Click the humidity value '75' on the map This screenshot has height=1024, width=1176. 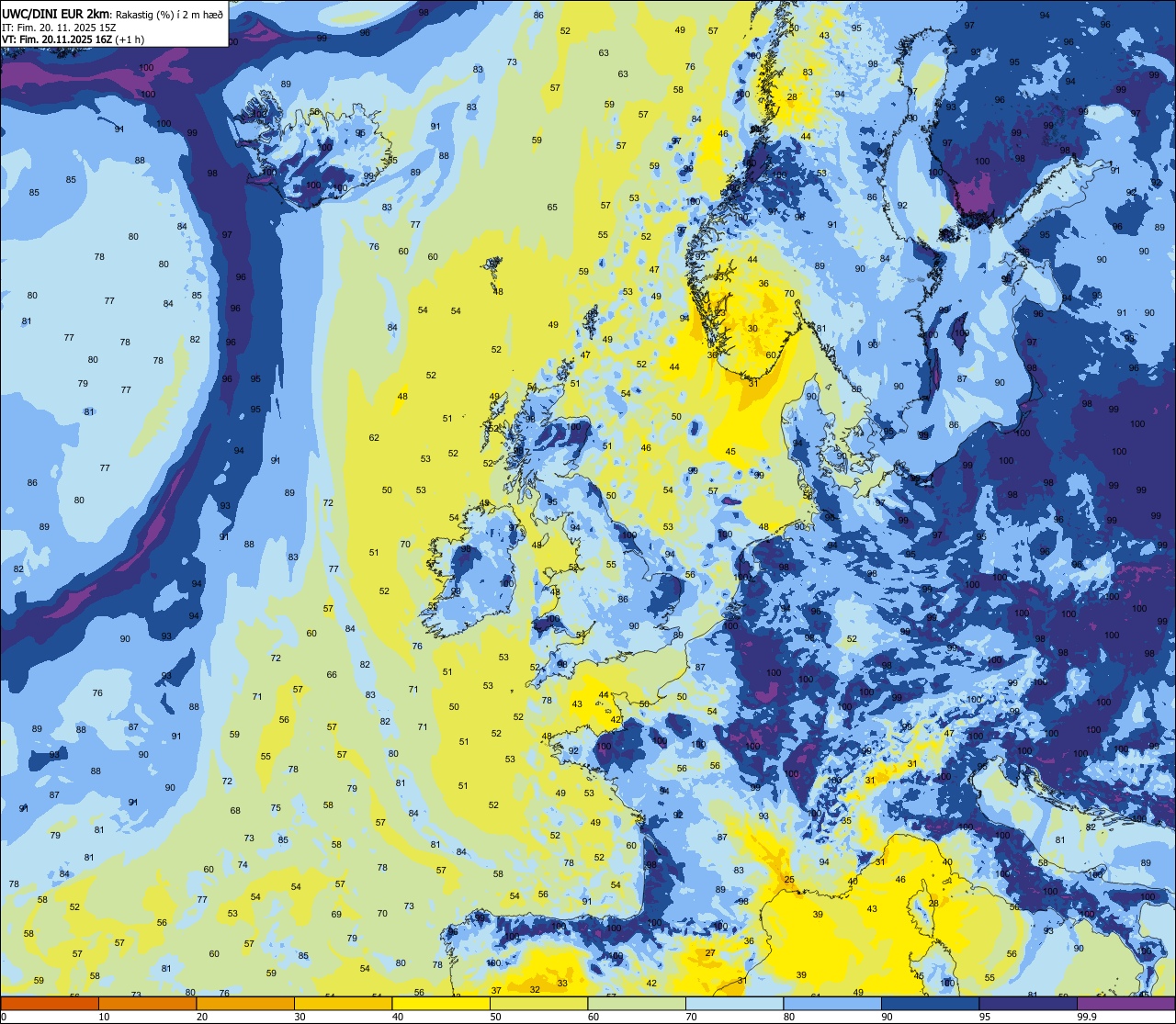(276, 807)
